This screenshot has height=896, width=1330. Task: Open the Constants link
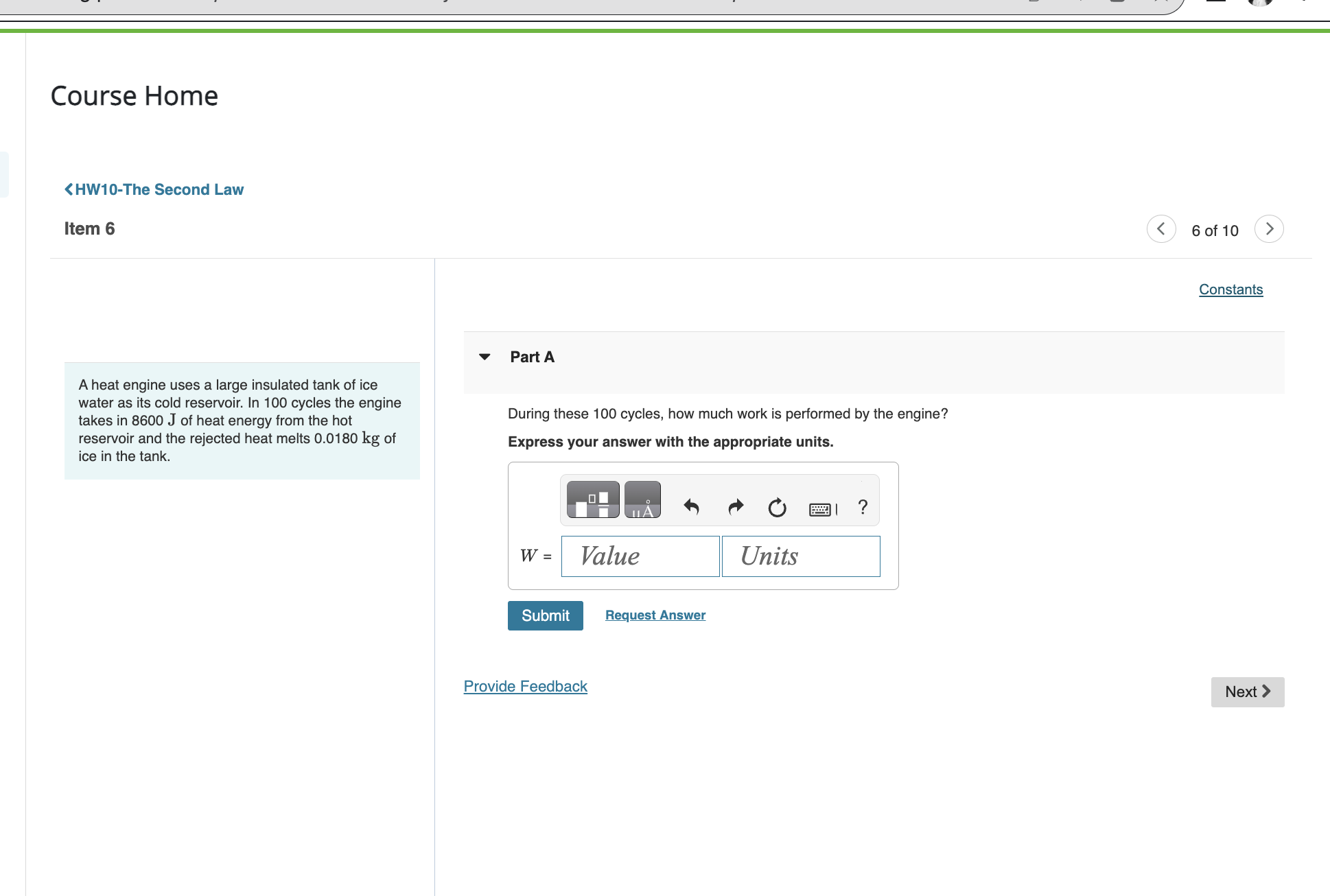click(1230, 290)
